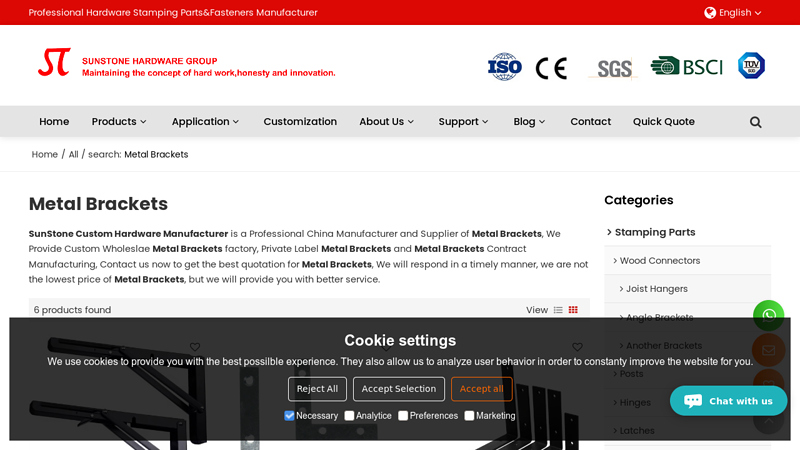Click the floating back-to-top arrow
Screen dimensions: 800x450
pos(768,421)
